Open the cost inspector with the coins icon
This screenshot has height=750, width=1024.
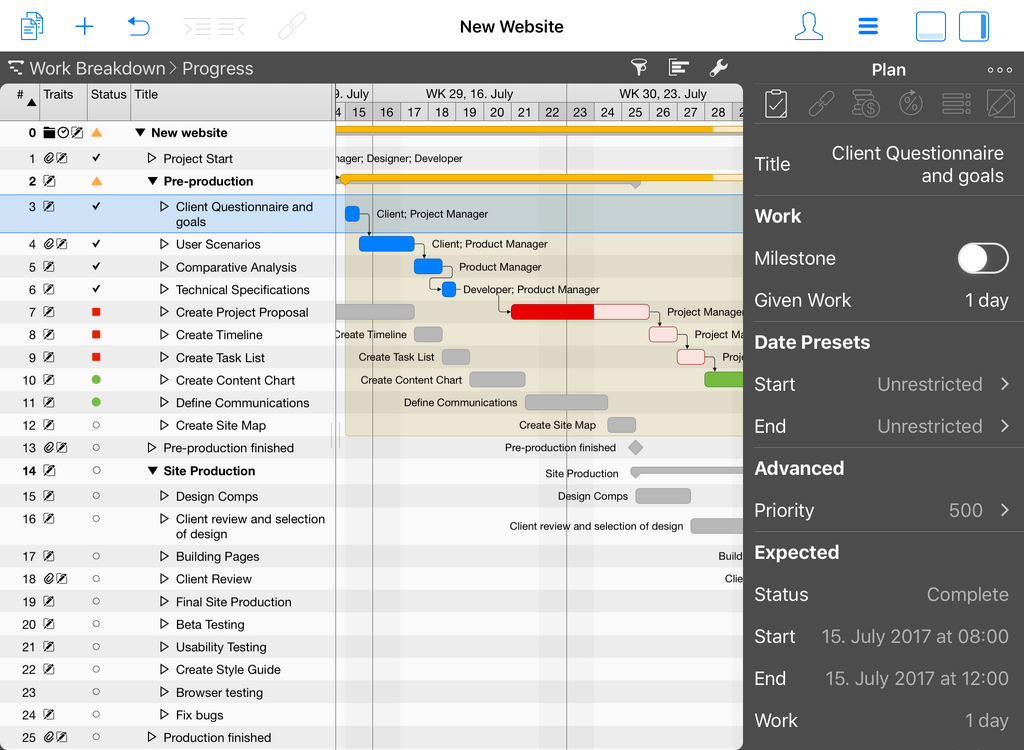[865, 103]
